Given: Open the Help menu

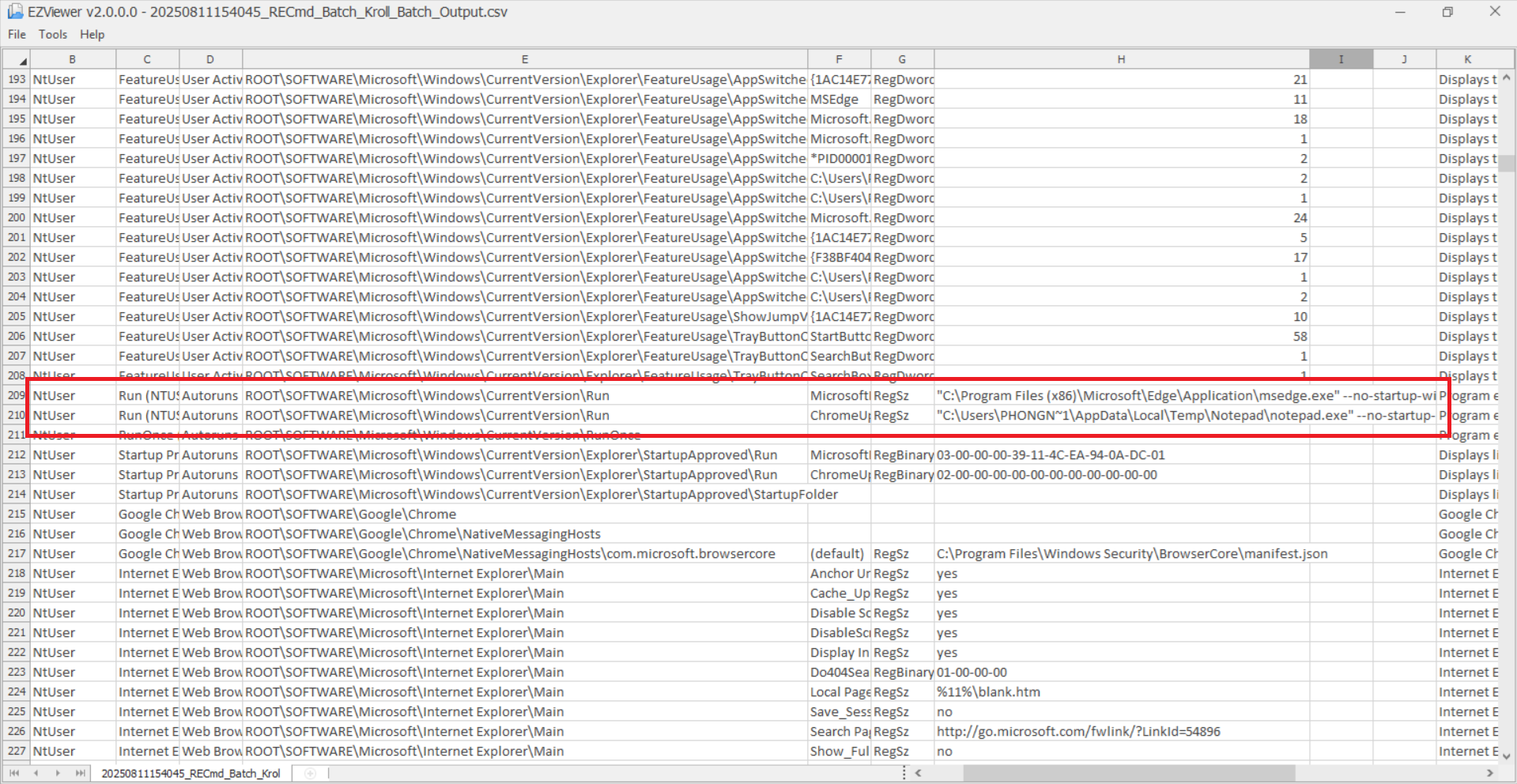Looking at the screenshot, I should pos(92,35).
